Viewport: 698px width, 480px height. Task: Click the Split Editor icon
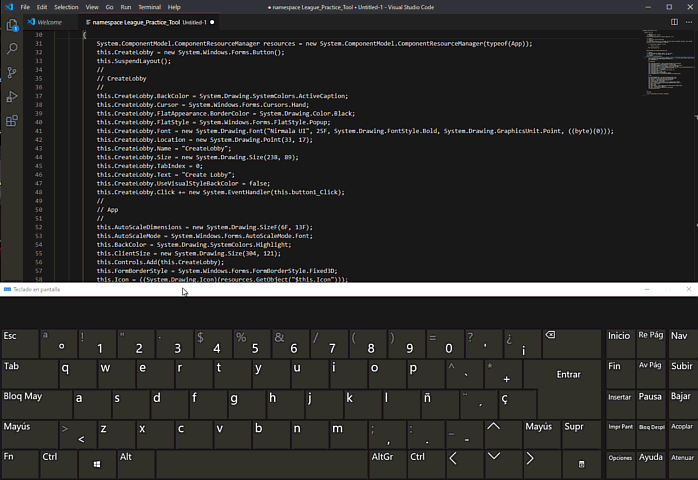674,21
